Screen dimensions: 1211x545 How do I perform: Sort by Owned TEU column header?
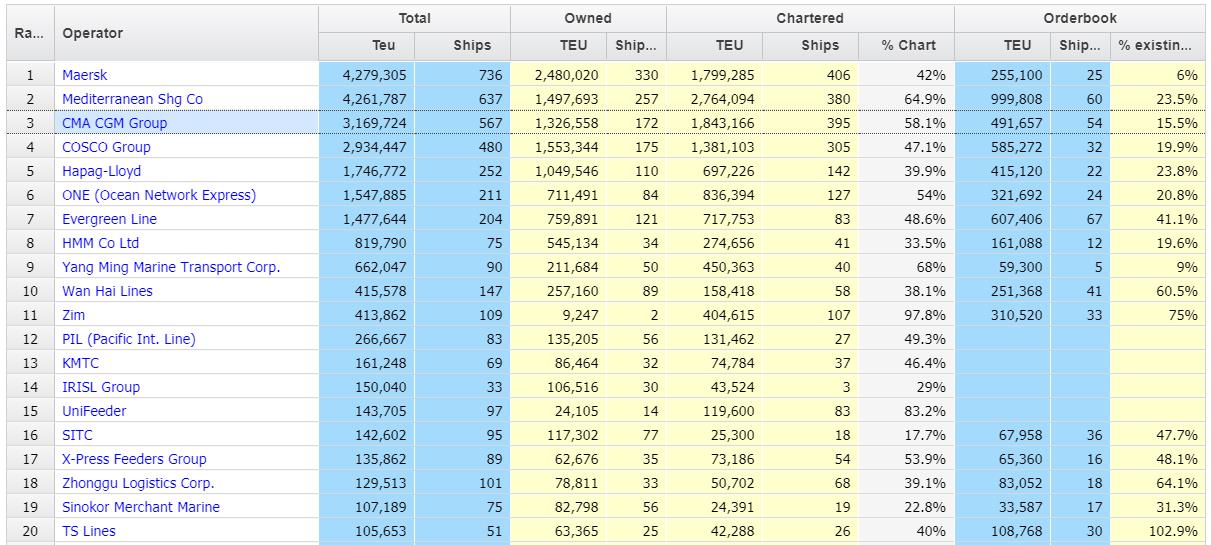point(559,46)
